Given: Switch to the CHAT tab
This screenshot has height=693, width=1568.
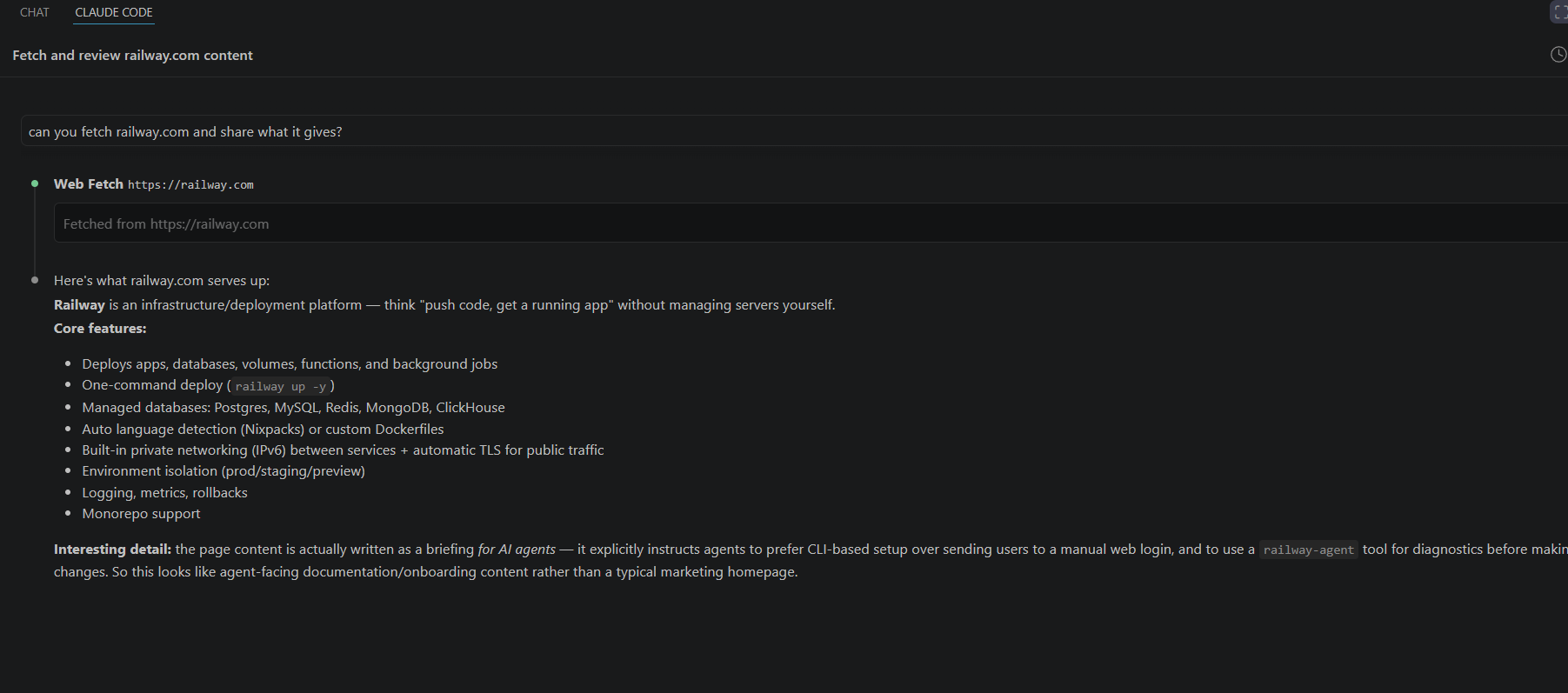Looking at the screenshot, I should coord(35,12).
